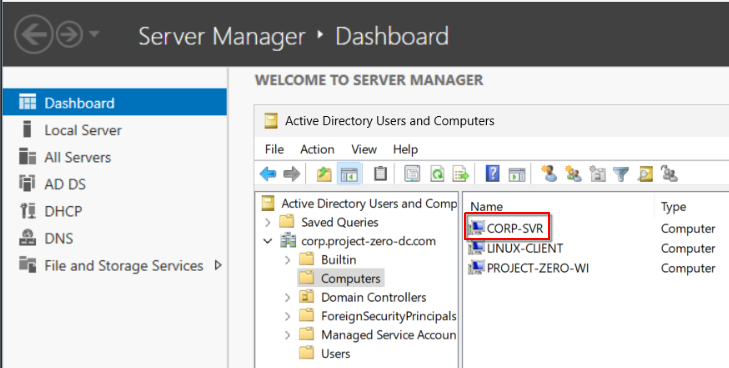Click the Local Server icon
This screenshot has height=368, width=729.
tap(27, 130)
